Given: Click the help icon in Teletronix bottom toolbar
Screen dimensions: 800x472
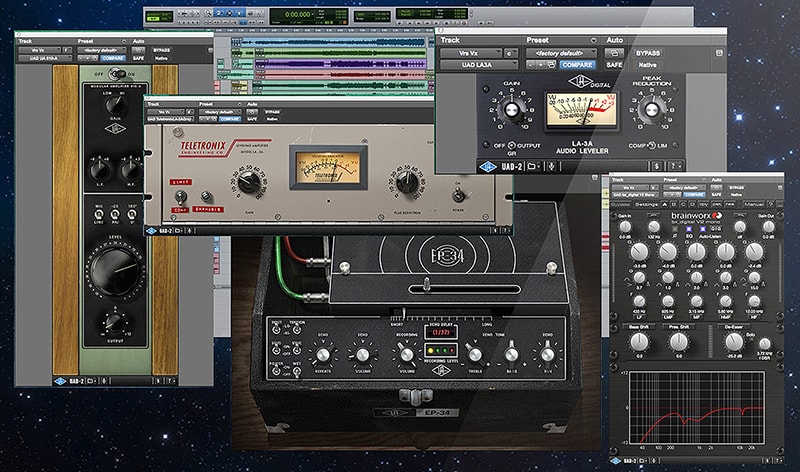Looking at the screenshot, I should coord(506,231).
